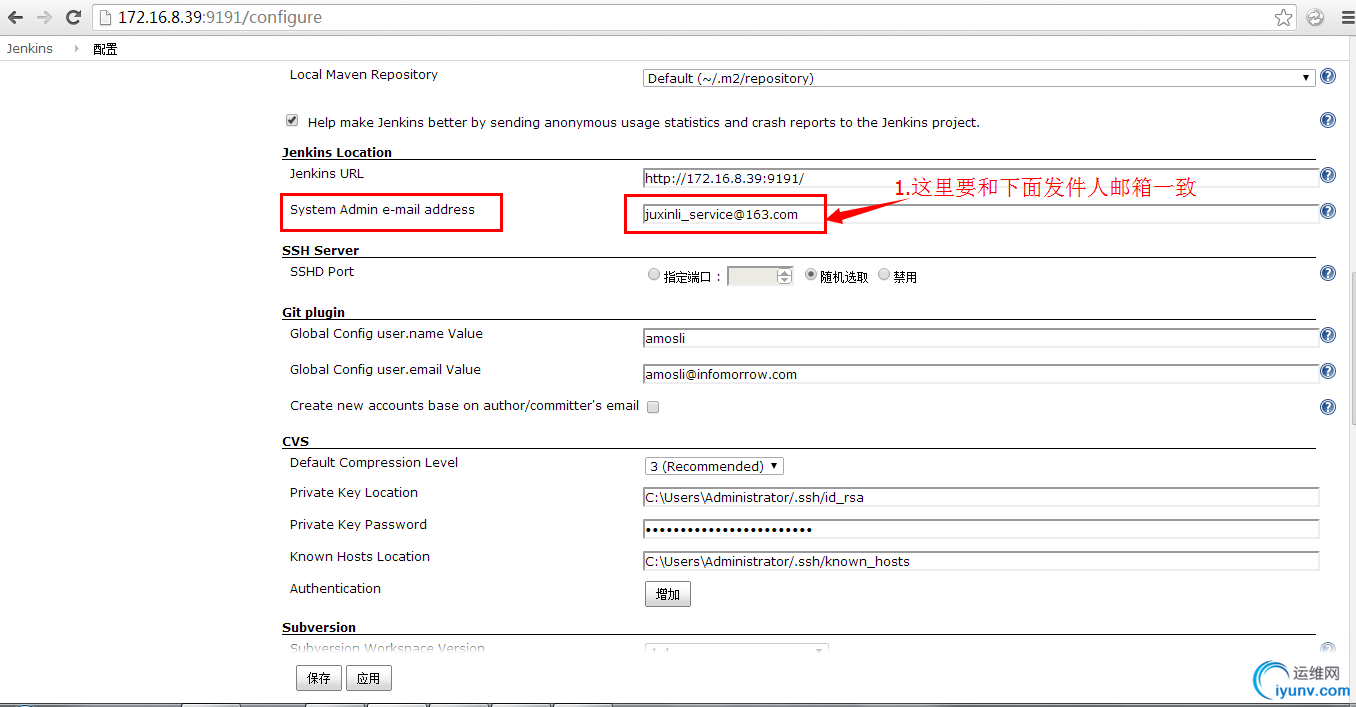This screenshot has height=707, width=1356.
Task: Click the System Admin e-mail address field
Action: tap(981, 214)
